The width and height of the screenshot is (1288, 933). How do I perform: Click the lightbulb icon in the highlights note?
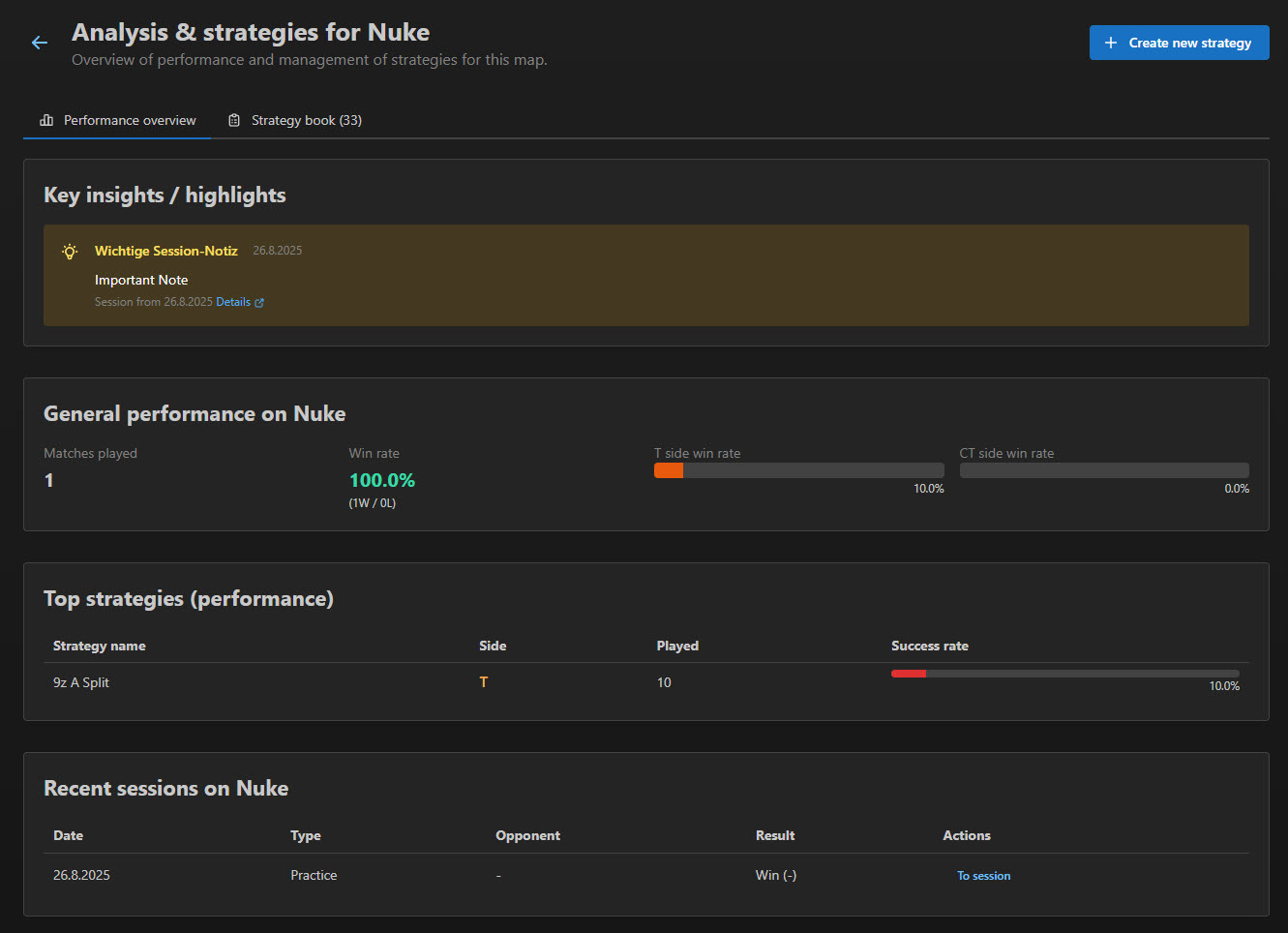(x=69, y=251)
